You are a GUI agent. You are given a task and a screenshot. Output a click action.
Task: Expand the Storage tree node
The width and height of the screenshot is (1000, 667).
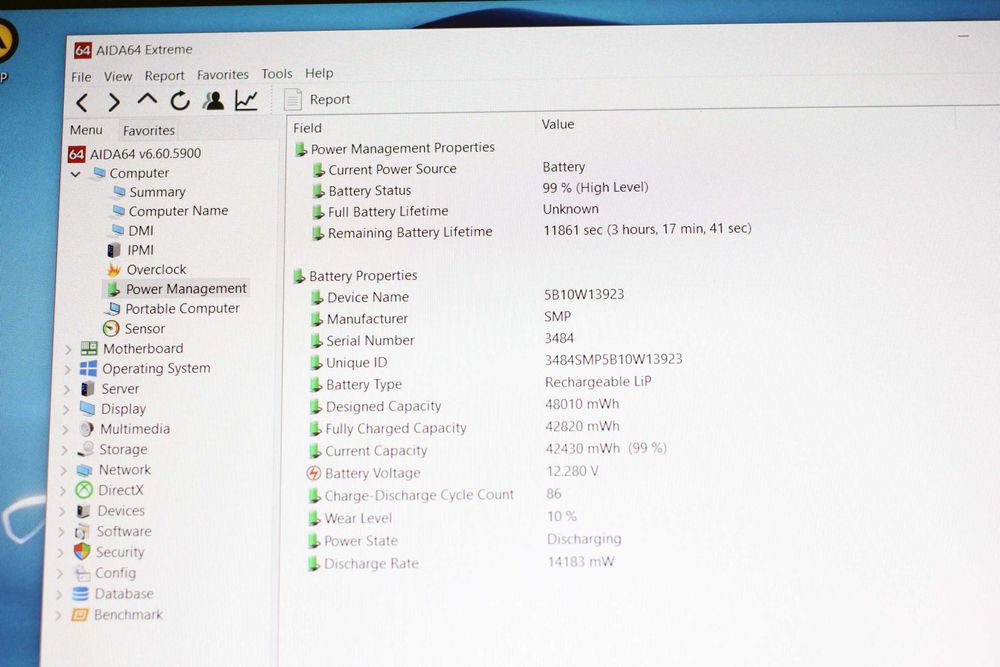point(64,450)
